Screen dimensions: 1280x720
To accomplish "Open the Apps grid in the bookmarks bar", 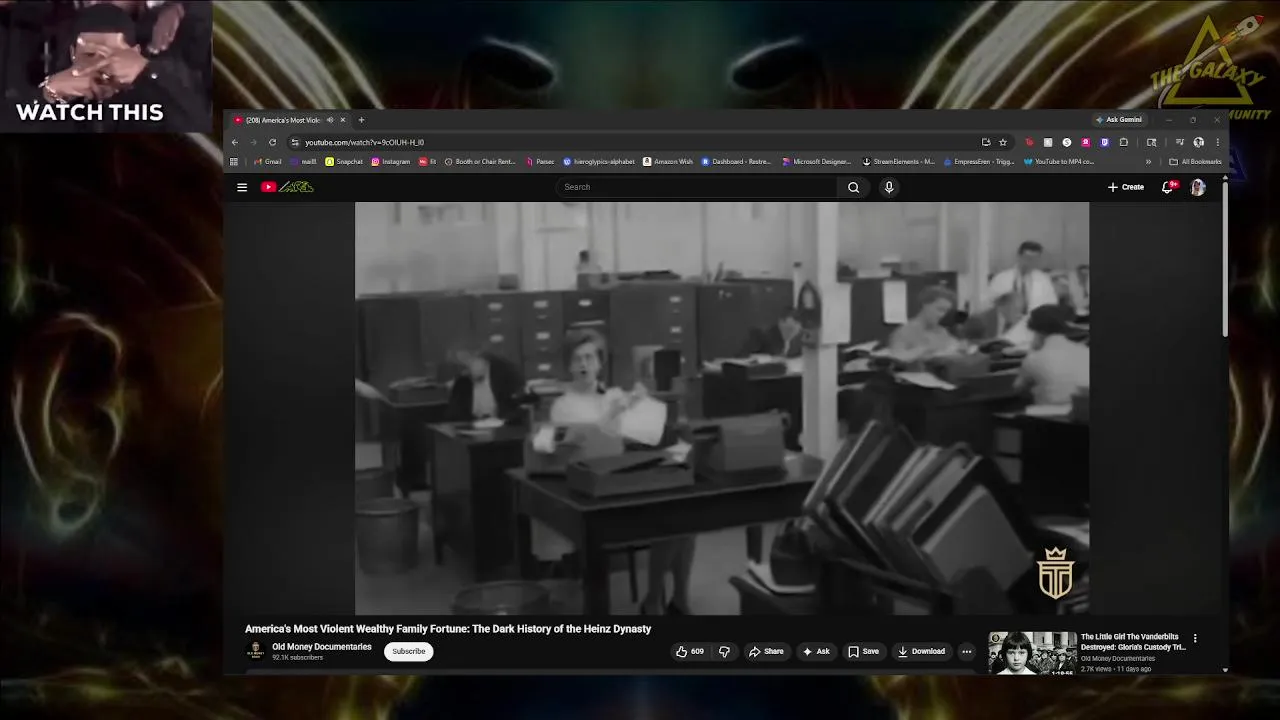I will 234,161.
